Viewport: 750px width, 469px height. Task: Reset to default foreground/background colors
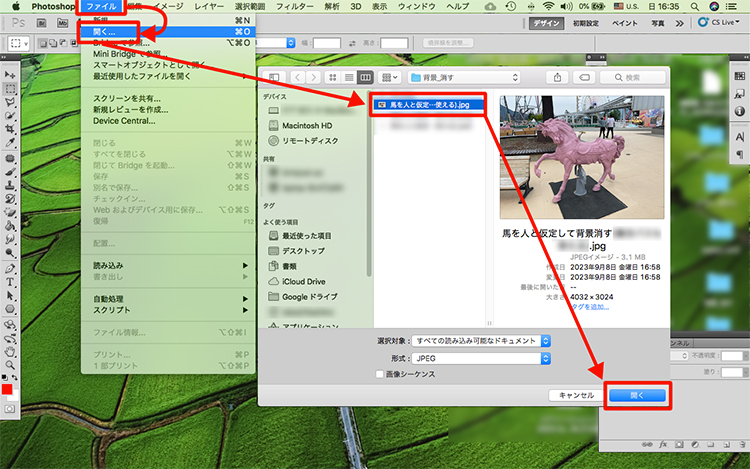[5, 378]
